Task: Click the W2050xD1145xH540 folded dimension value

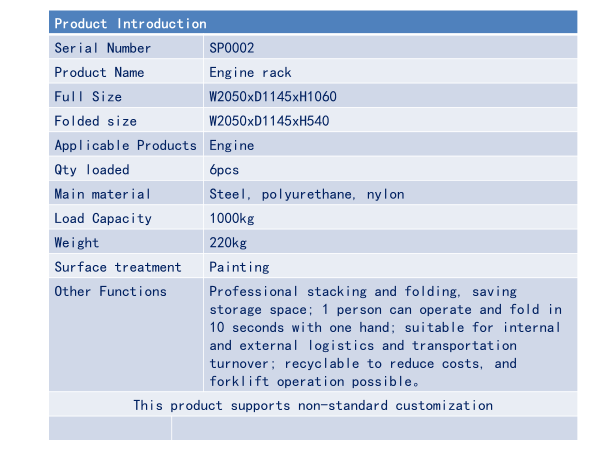Action: [x=269, y=121]
